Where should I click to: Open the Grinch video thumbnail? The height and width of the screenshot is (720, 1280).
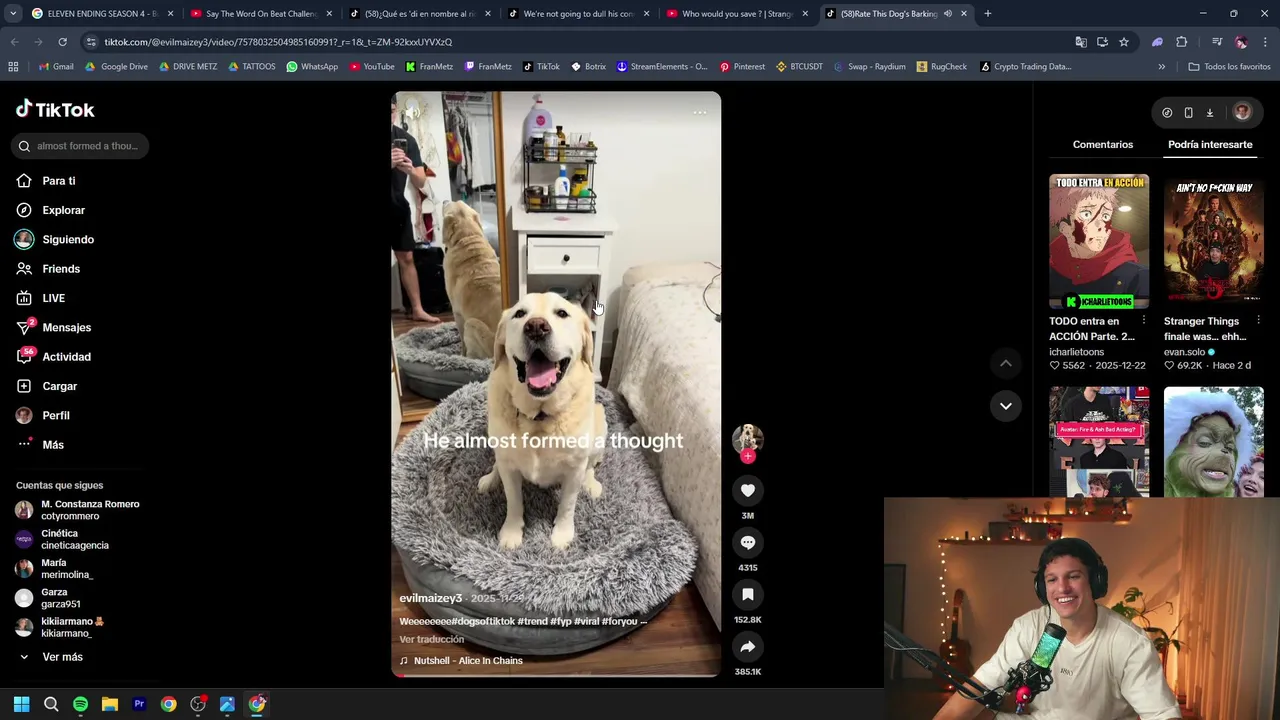[x=1214, y=441]
